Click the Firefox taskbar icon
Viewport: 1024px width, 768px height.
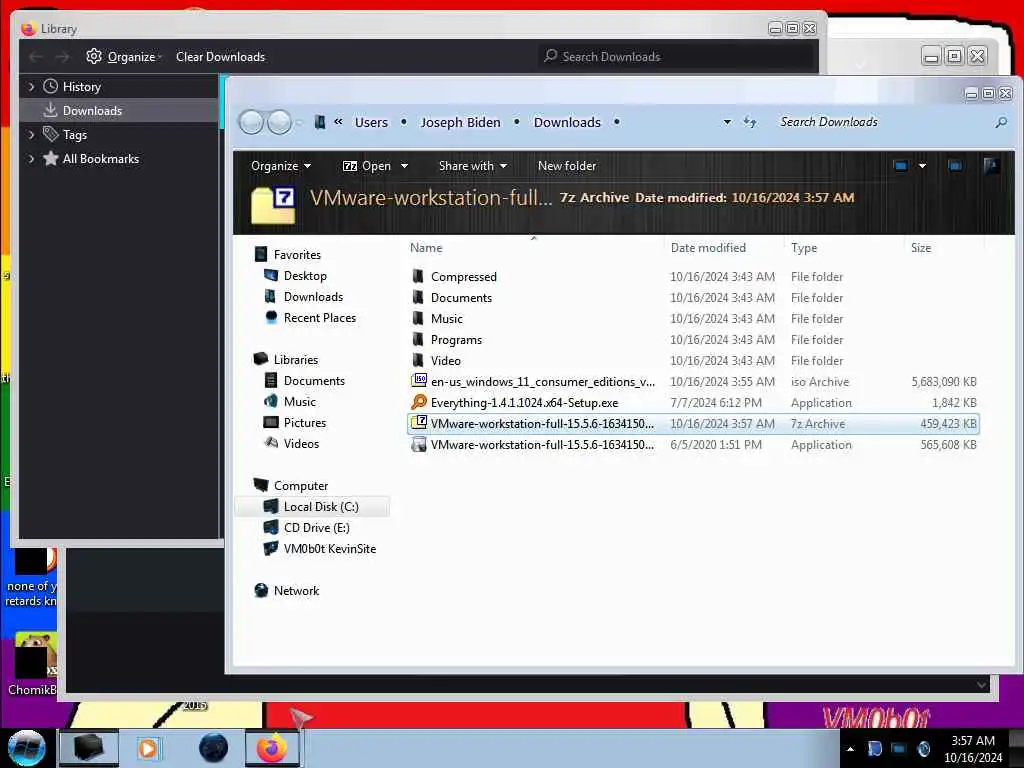(x=272, y=748)
